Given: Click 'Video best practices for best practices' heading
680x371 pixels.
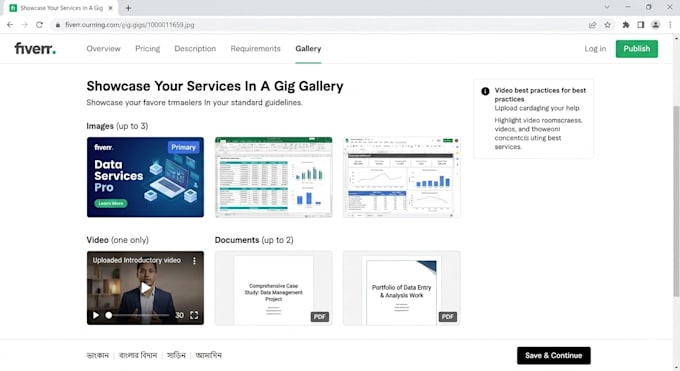Looking at the screenshot, I should pyautogui.click(x=540, y=95).
